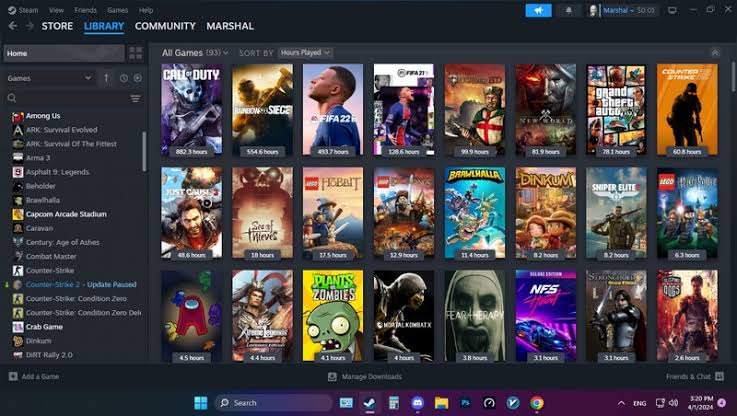
Task: Click the Windows taskbar Search box
Action: pyautogui.click(x=274, y=403)
